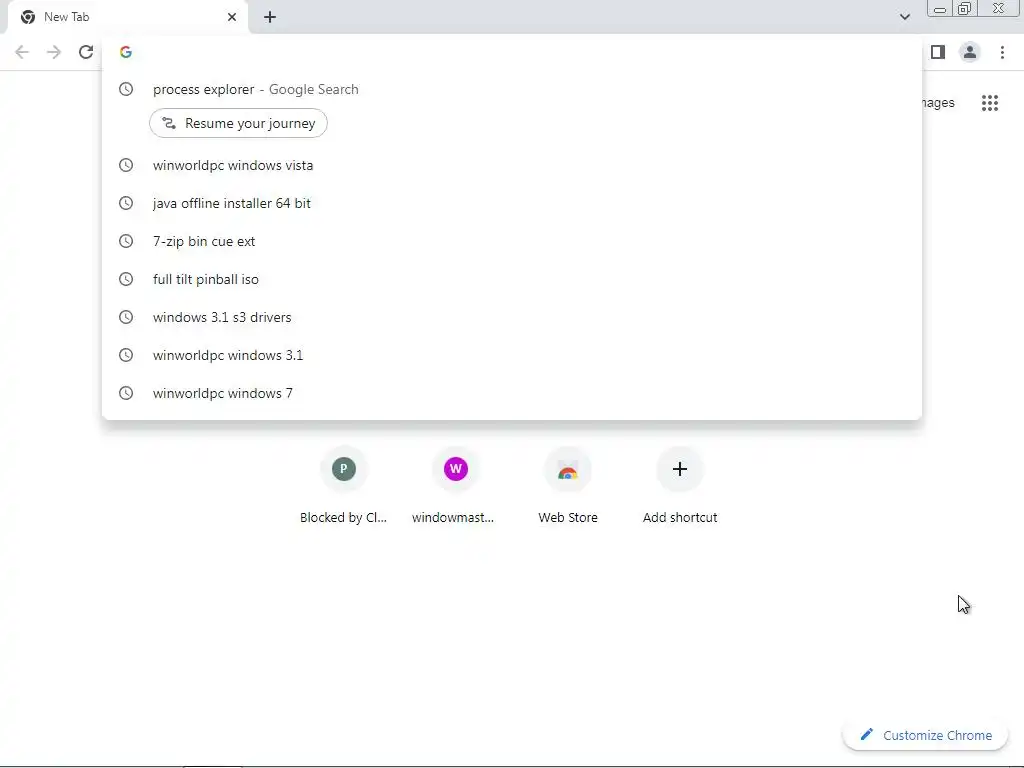
Task: Minimize the Chrome window
Action: (940, 8)
